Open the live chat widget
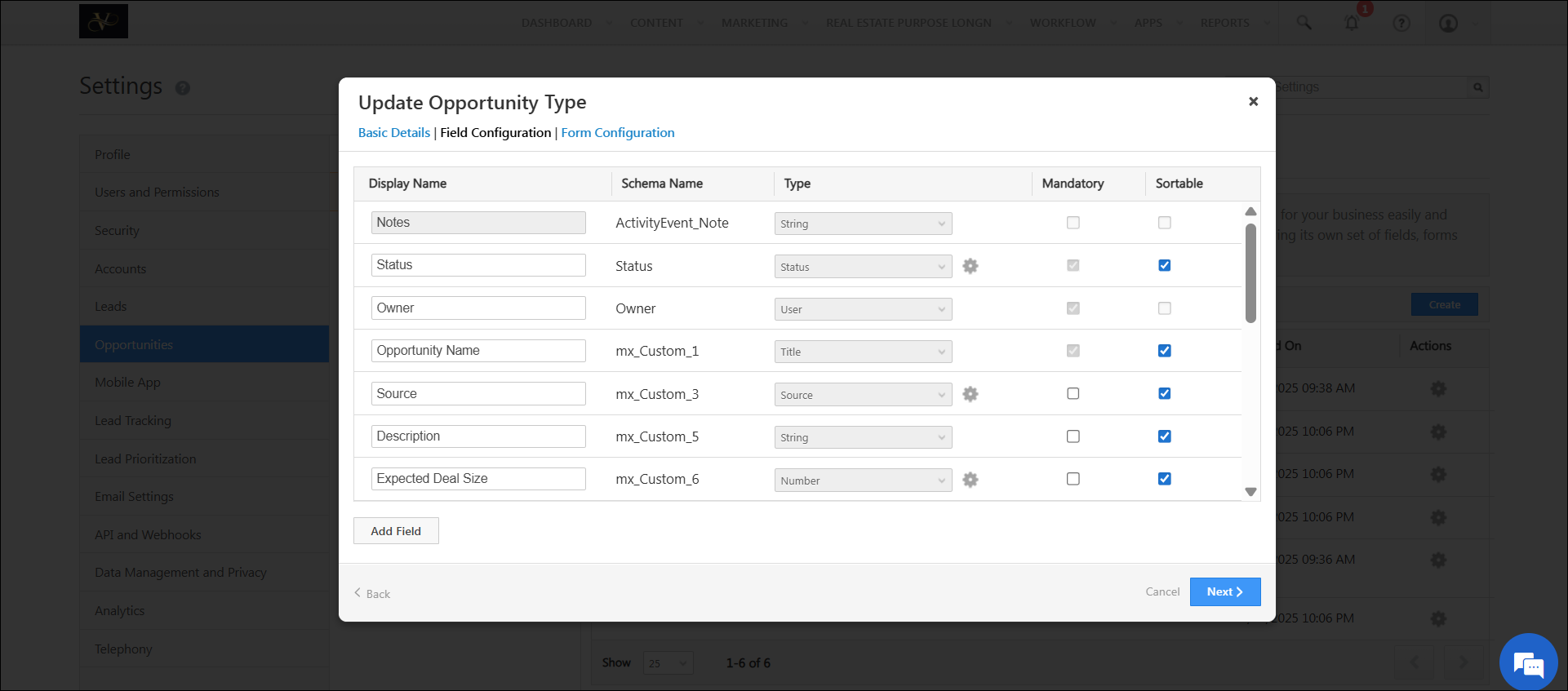The image size is (1568, 691). tap(1528, 662)
